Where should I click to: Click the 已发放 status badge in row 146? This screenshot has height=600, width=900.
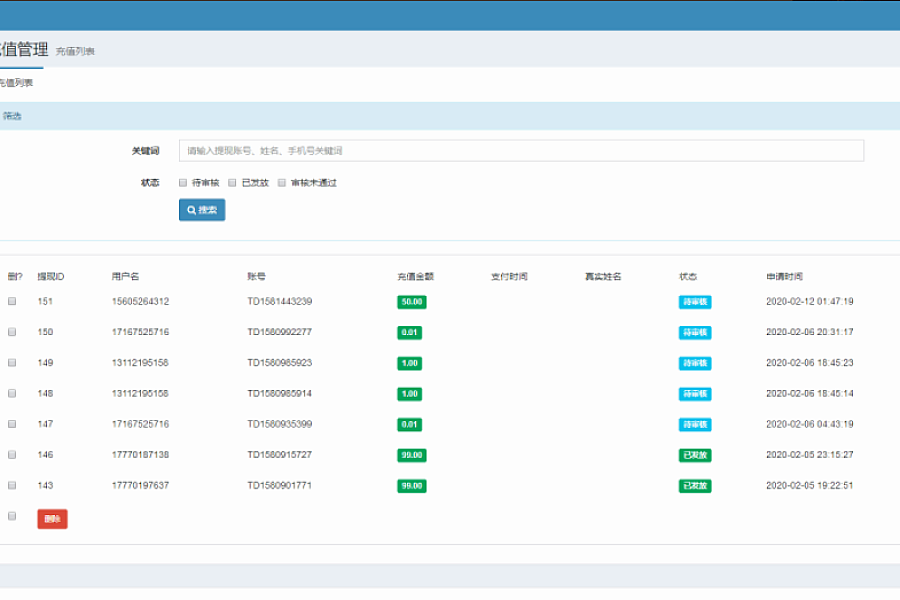pyautogui.click(x=695, y=455)
